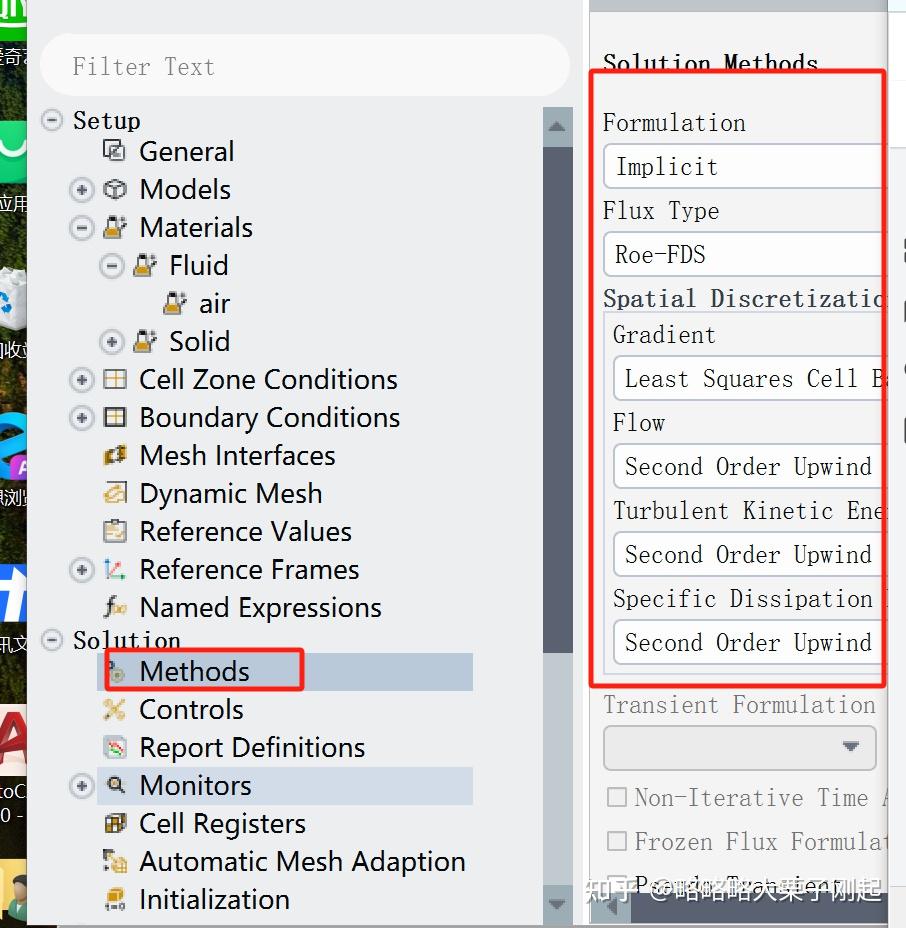Screen dimensions: 906x928
Task: Click the Models cube icon
Action: pos(115,189)
